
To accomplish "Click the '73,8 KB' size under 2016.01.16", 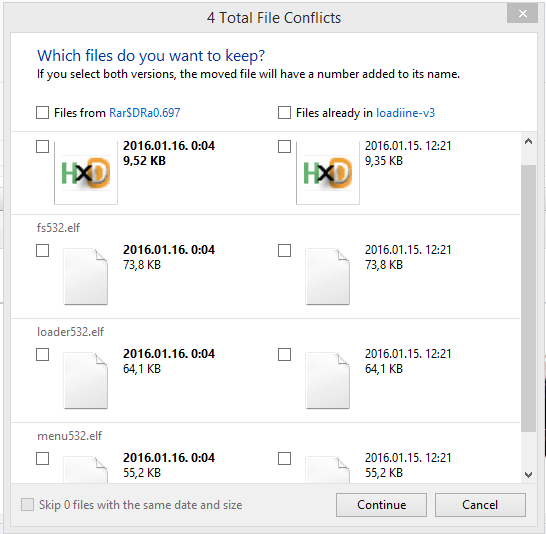I will [x=142, y=265].
